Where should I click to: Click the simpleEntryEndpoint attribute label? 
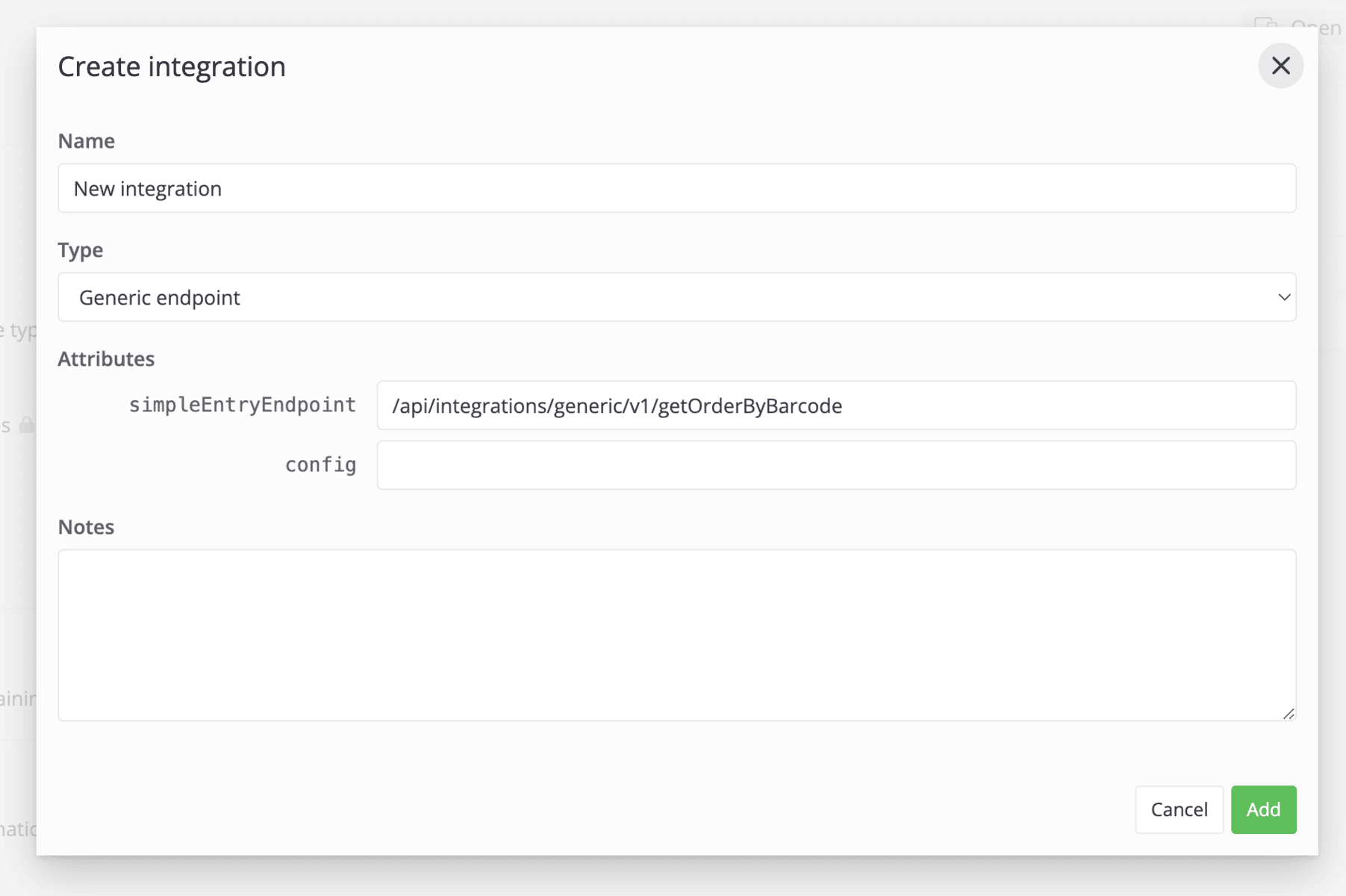click(x=242, y=405)
